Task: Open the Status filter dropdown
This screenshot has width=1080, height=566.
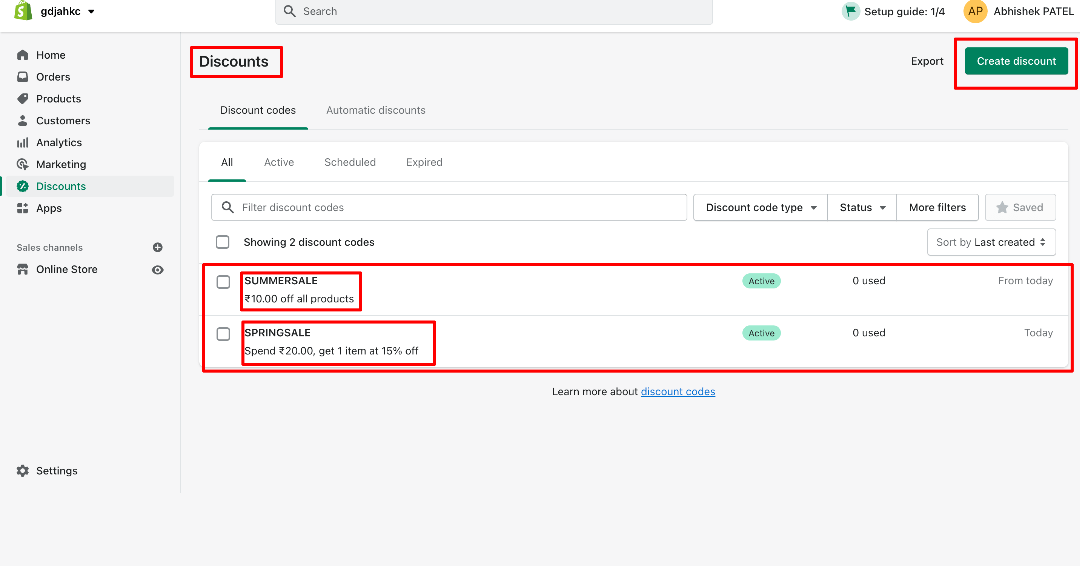Action: (x=862, y=207)
